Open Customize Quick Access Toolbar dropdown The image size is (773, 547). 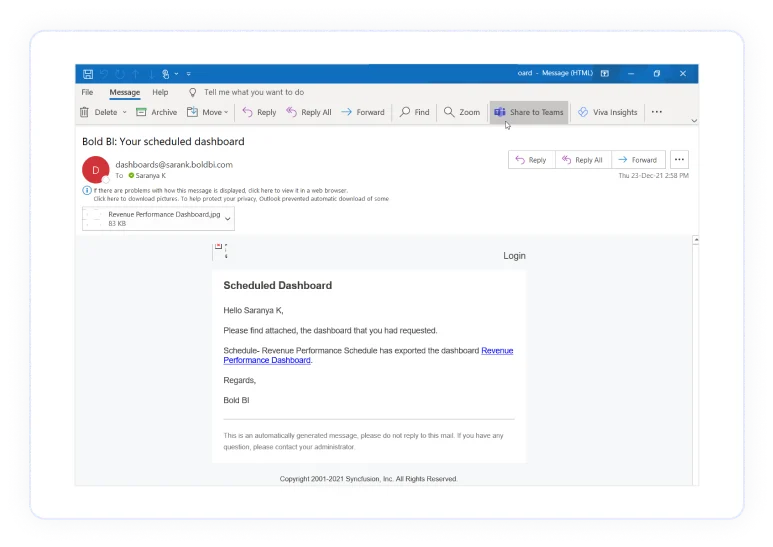[x=188, y=74]
